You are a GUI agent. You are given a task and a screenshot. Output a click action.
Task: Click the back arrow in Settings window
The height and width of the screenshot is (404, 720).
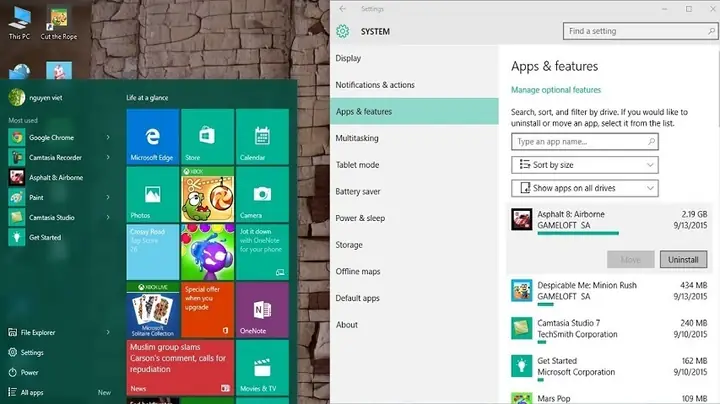pos(343,9)
